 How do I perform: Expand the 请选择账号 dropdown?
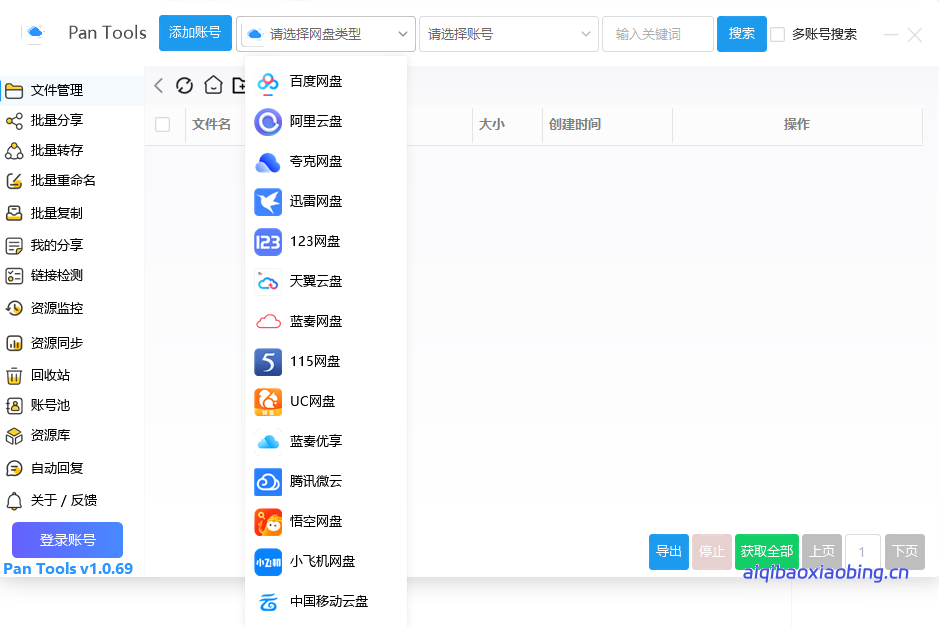(x=508, y=34)
